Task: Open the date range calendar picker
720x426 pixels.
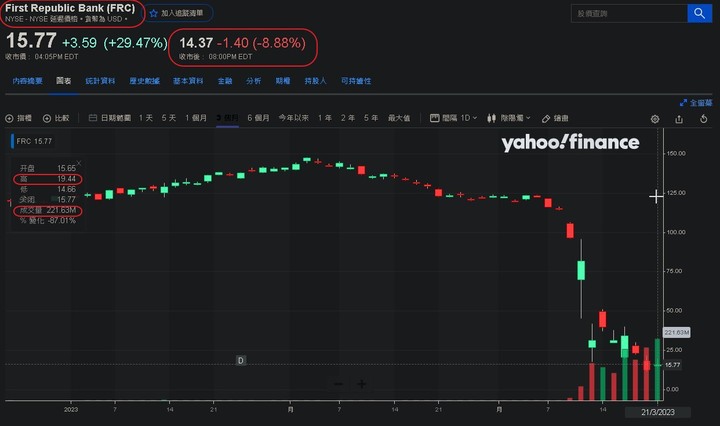Action: [x=109, y=118]
